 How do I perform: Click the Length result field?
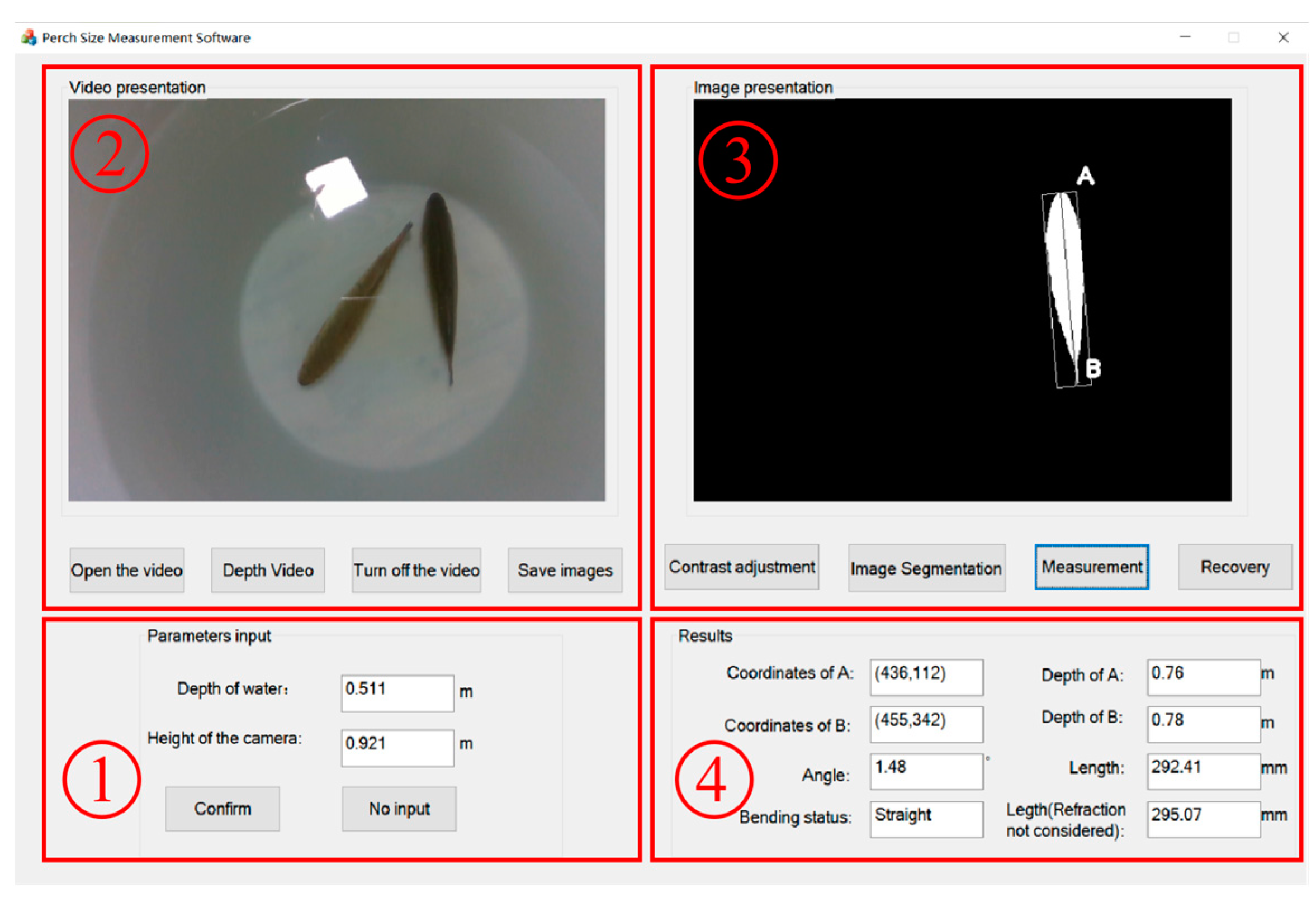click(1203, 771)
